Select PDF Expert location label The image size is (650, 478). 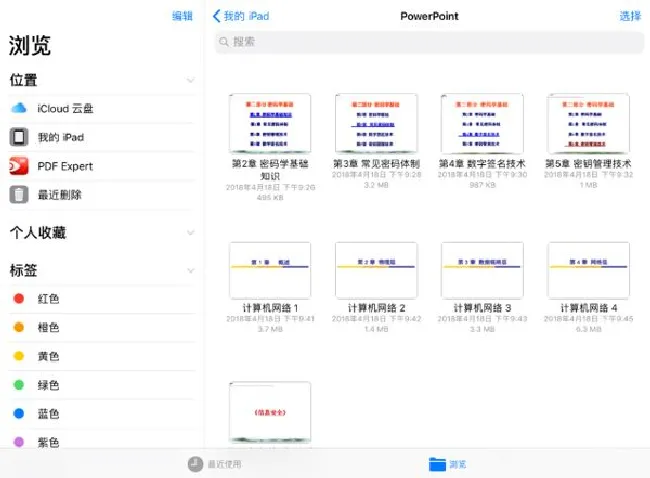coord(65,166)
